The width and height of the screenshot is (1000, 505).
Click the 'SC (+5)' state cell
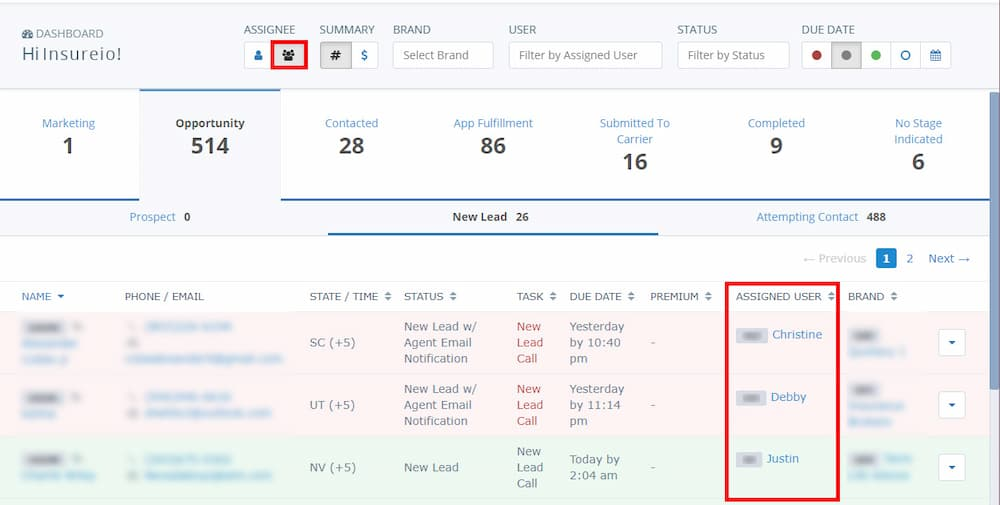coord(332,343)
